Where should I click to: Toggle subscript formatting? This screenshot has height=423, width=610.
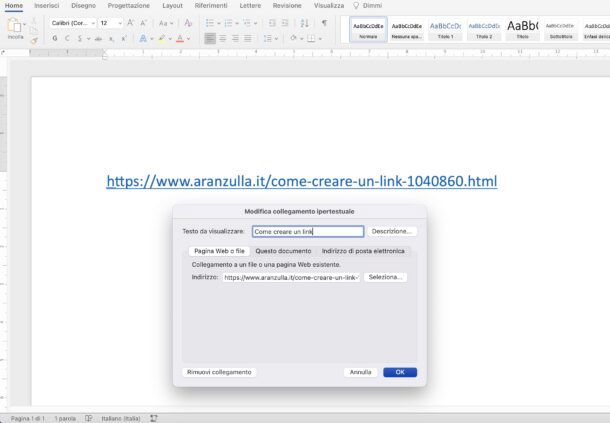pos(111,39)
